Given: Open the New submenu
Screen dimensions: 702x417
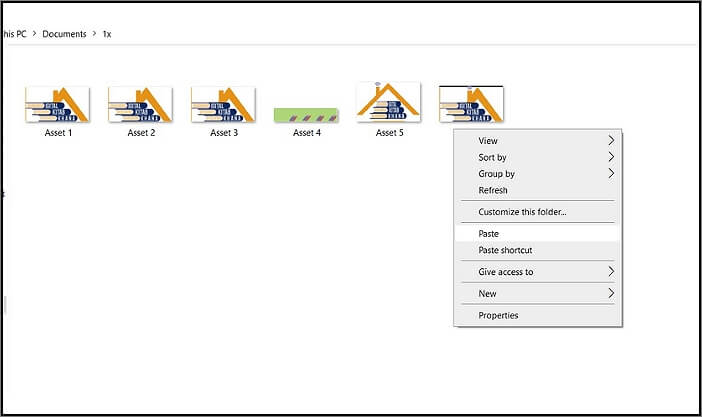Looking at the screenshot, I should [x=488, y=293].
